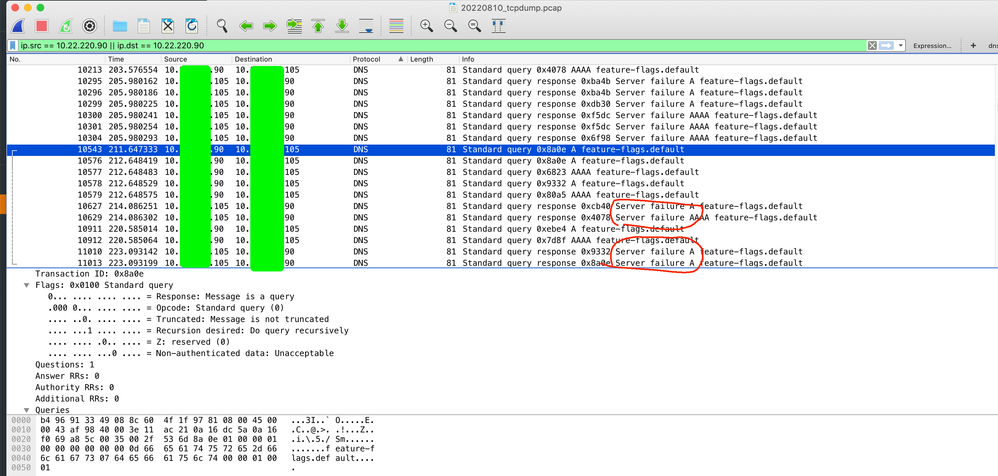The width and height of the screenshot is (998, 476).
Task: Select packet 10299 response 0xdb30
Action: point(502,104)
